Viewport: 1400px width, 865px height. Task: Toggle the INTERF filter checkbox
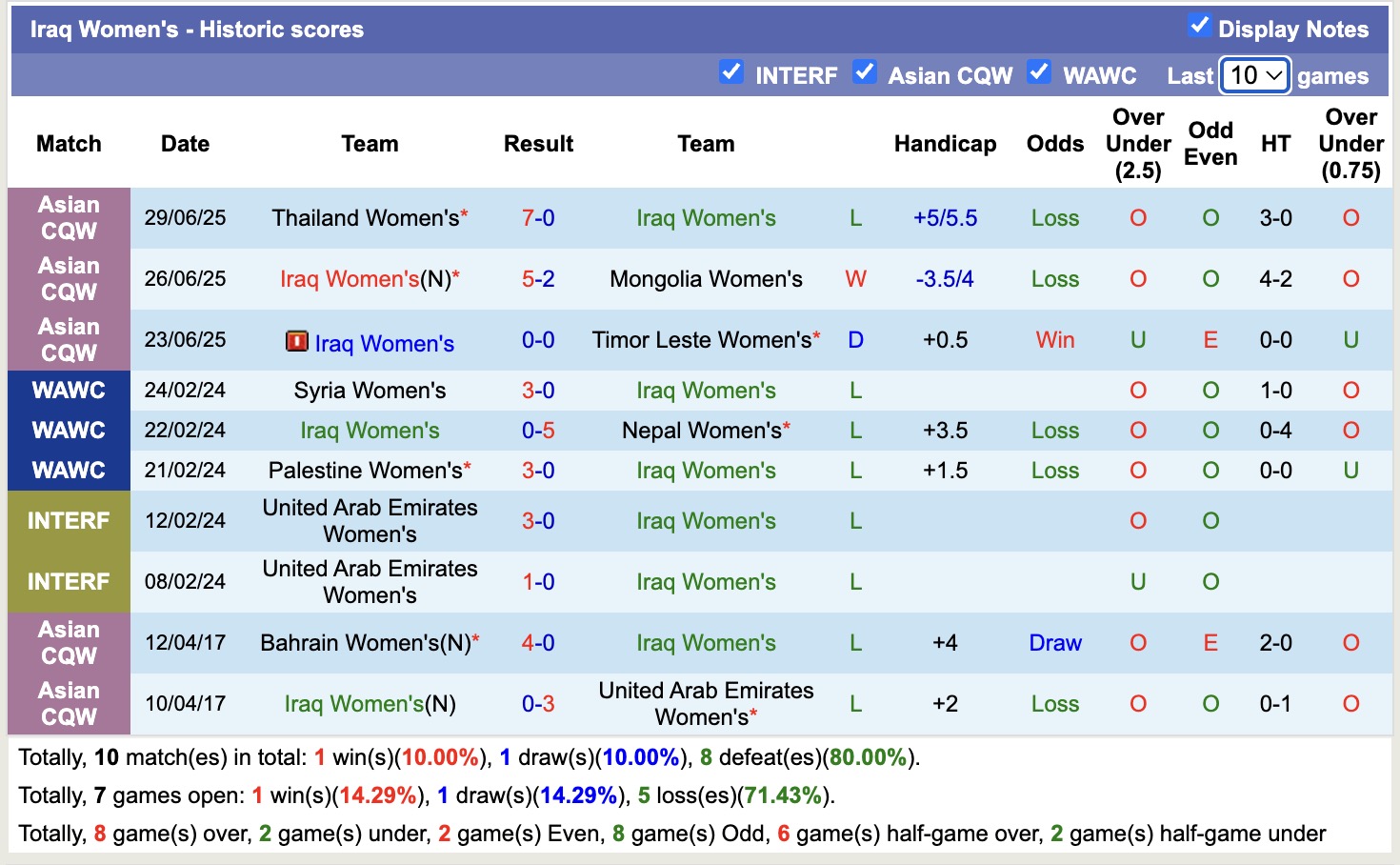[x=730, y=72]
